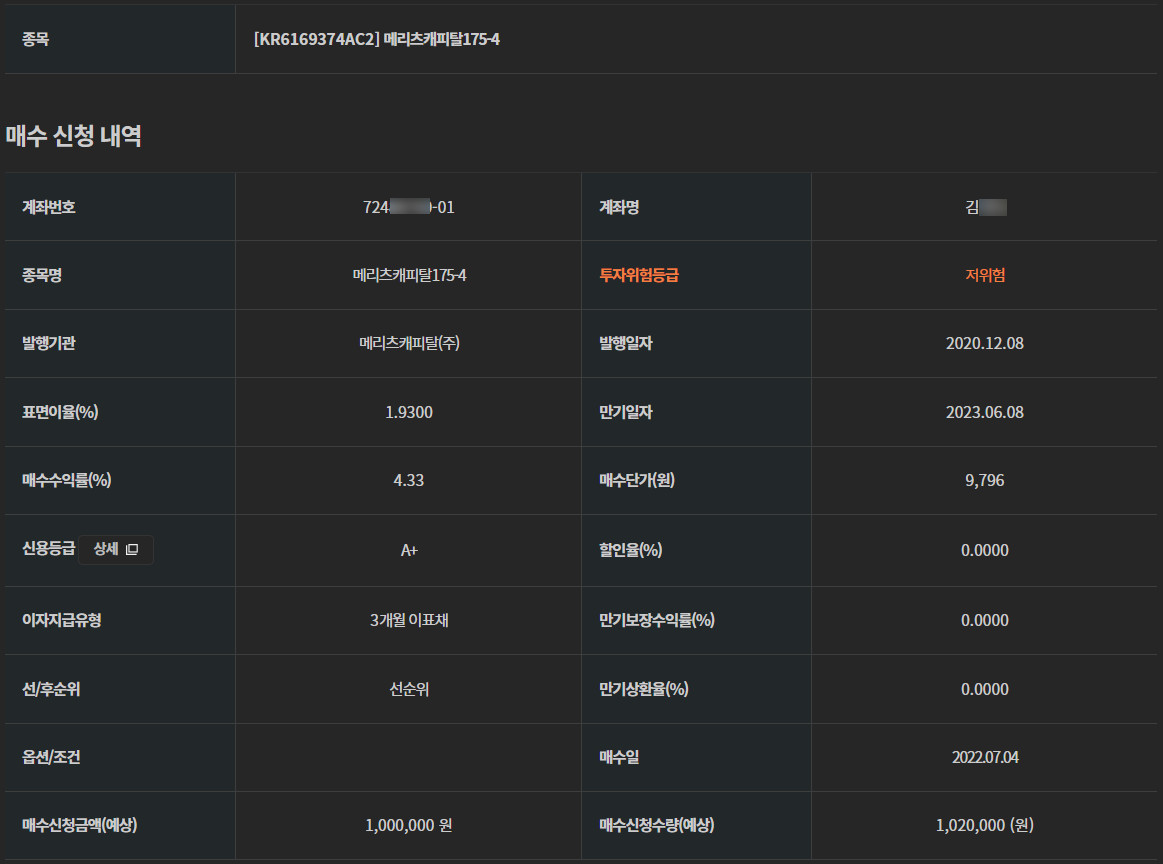Select the 3개월 이표채 value

pos(409,620)
